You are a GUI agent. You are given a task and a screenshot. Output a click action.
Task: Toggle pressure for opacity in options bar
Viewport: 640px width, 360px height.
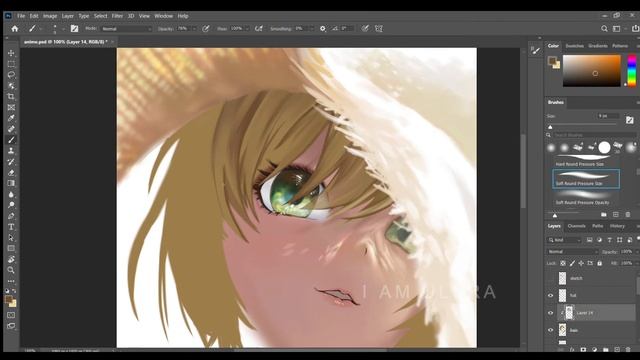click(206, 29)
